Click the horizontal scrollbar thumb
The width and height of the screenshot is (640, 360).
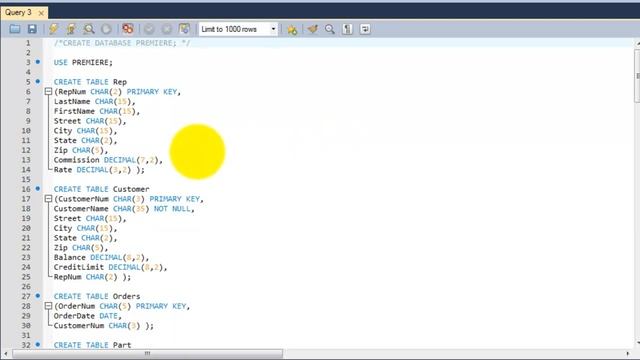coord(147,353)
